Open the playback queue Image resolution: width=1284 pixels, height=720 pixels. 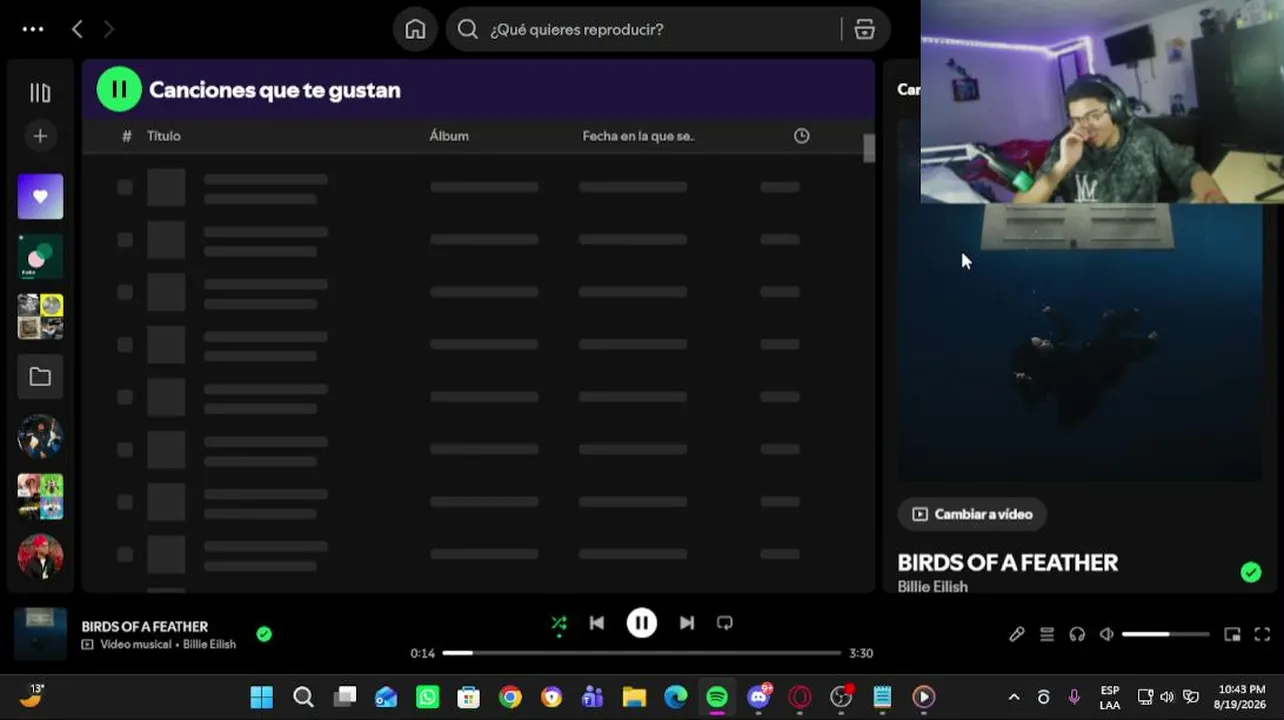tap(1047, 634)
